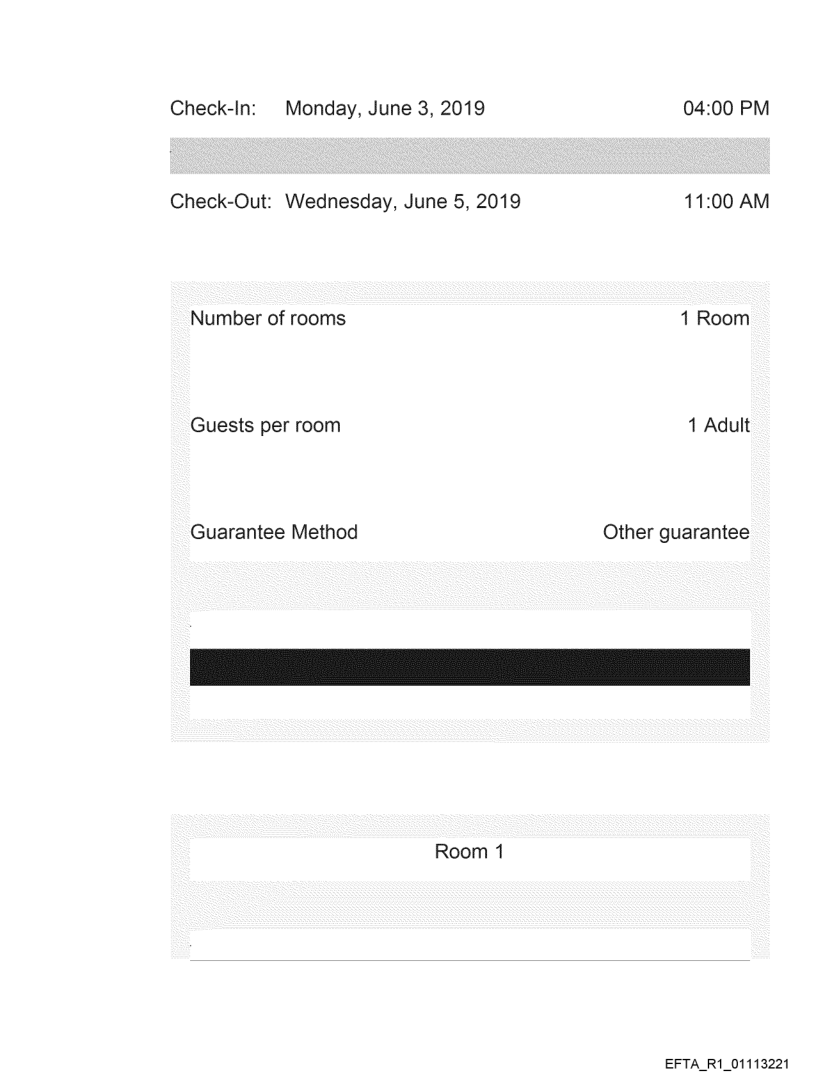Select the 1 Room value
This screenshot has width=816, height=1073.
715,319
